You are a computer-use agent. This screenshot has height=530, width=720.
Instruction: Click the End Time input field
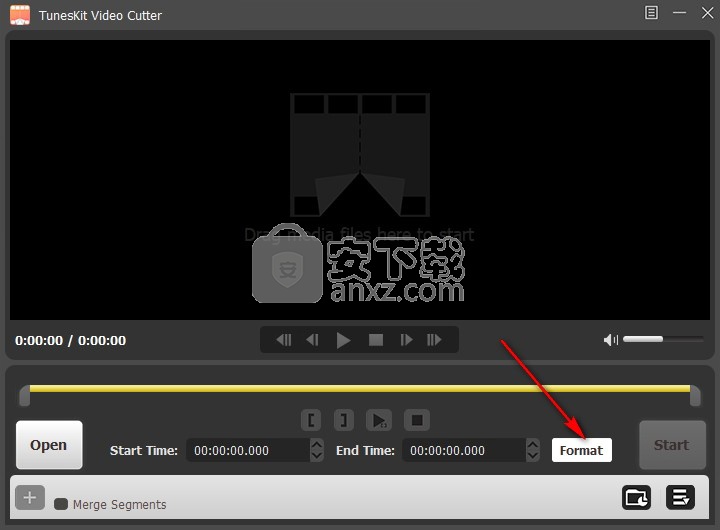click(x=464, y=450)
